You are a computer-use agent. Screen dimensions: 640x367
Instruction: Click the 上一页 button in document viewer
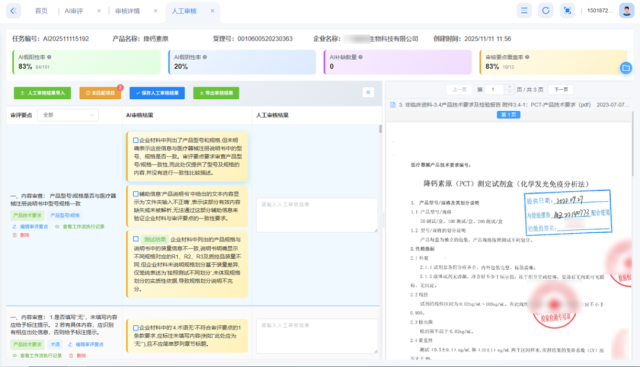point(459,89)
